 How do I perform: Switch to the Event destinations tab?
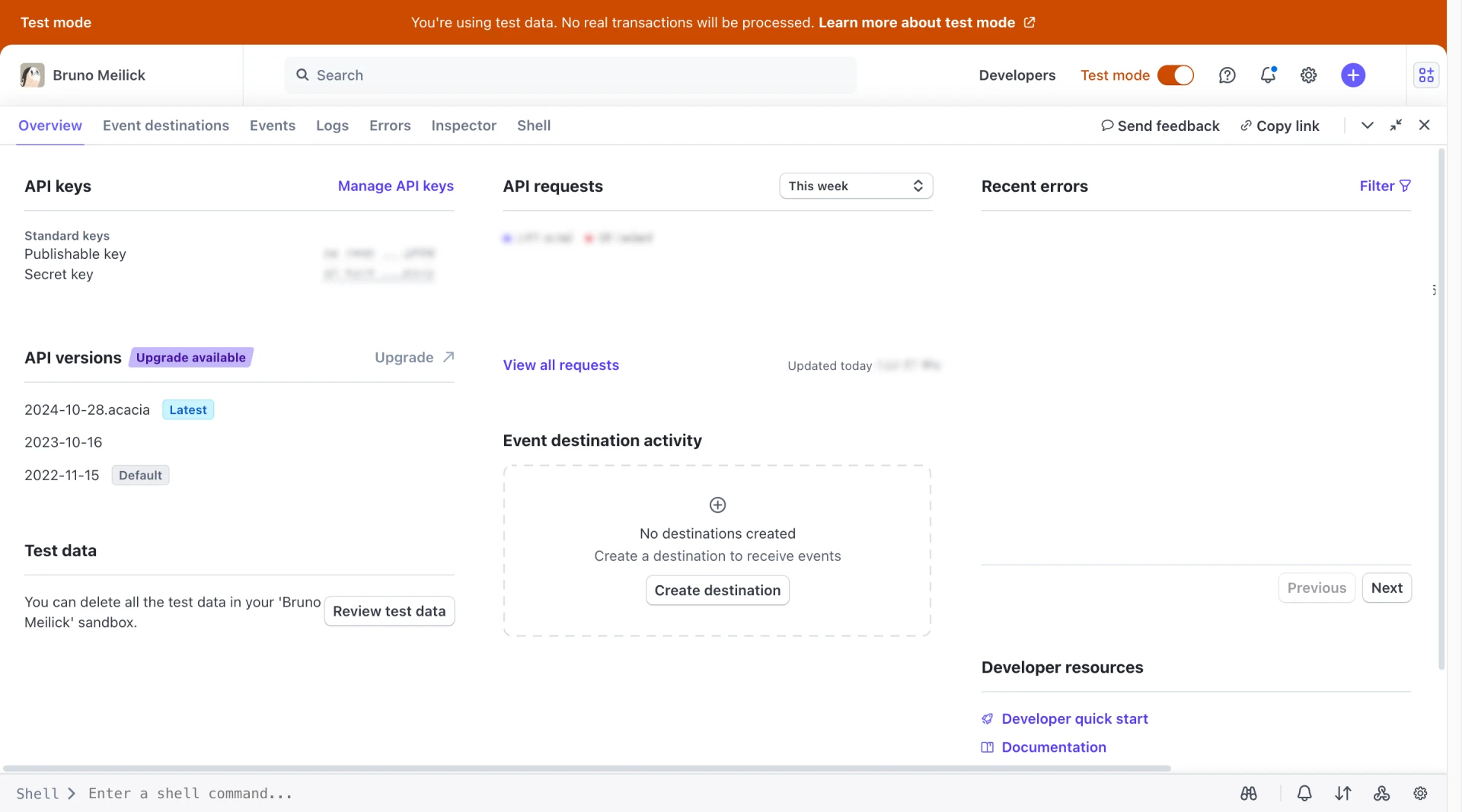click(165, 126)
